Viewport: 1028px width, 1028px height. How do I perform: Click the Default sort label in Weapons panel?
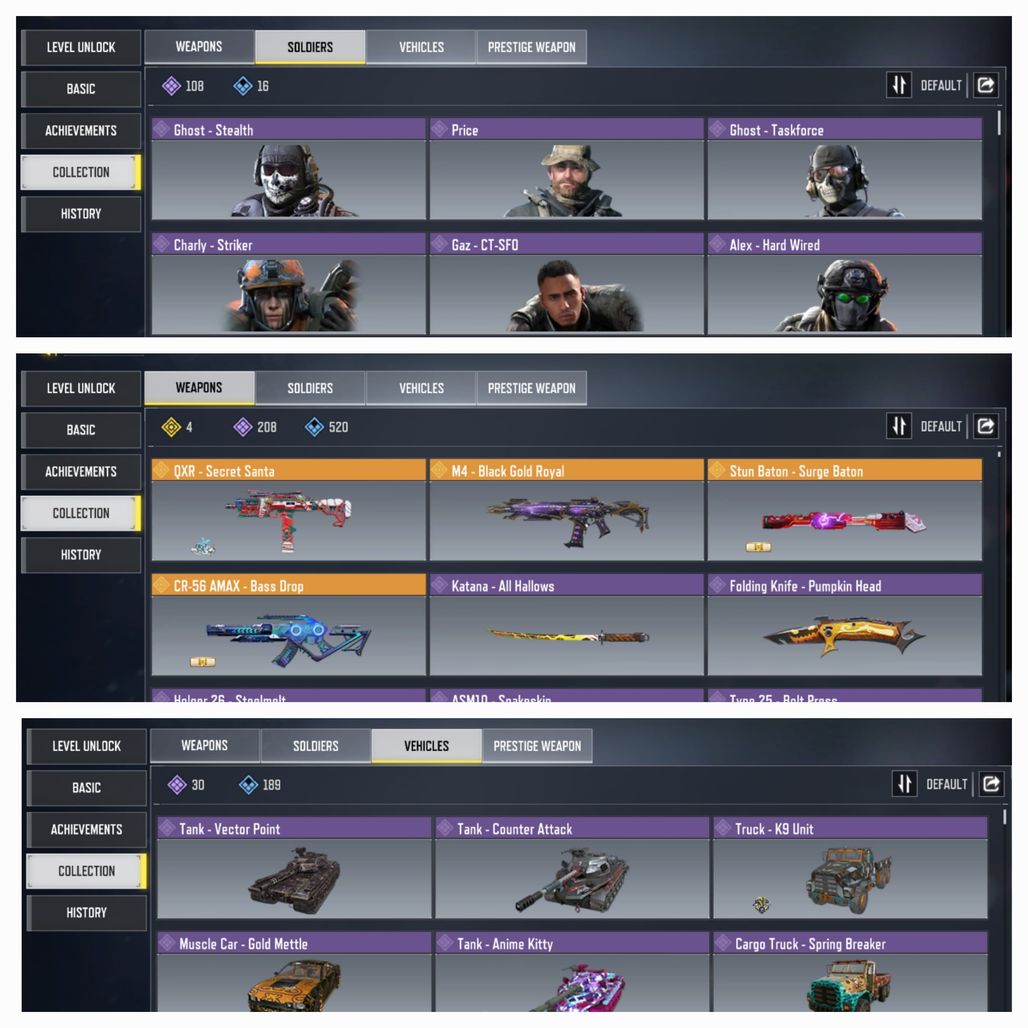(941, 427)
